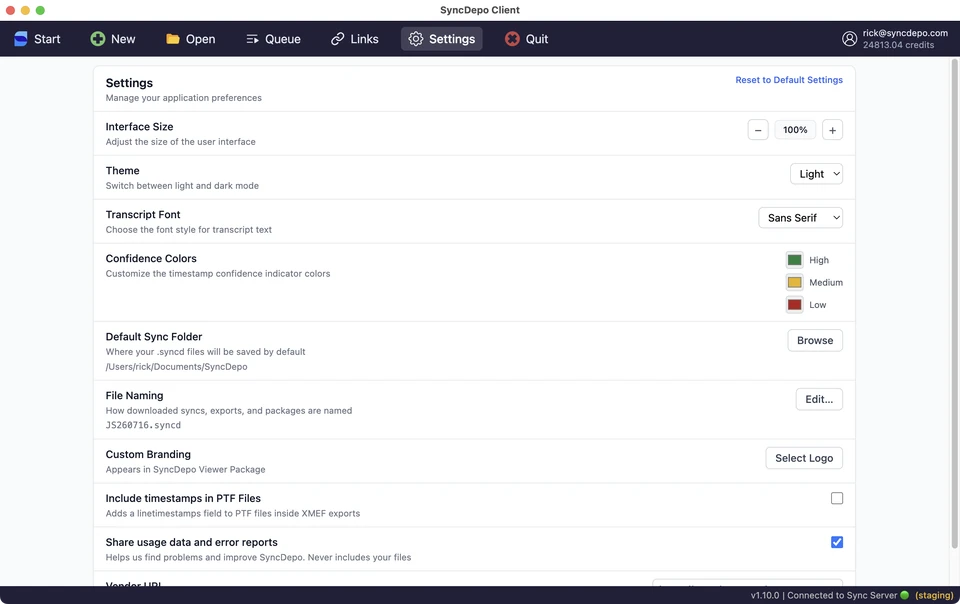Open the Open menu label

click(201, 39)
